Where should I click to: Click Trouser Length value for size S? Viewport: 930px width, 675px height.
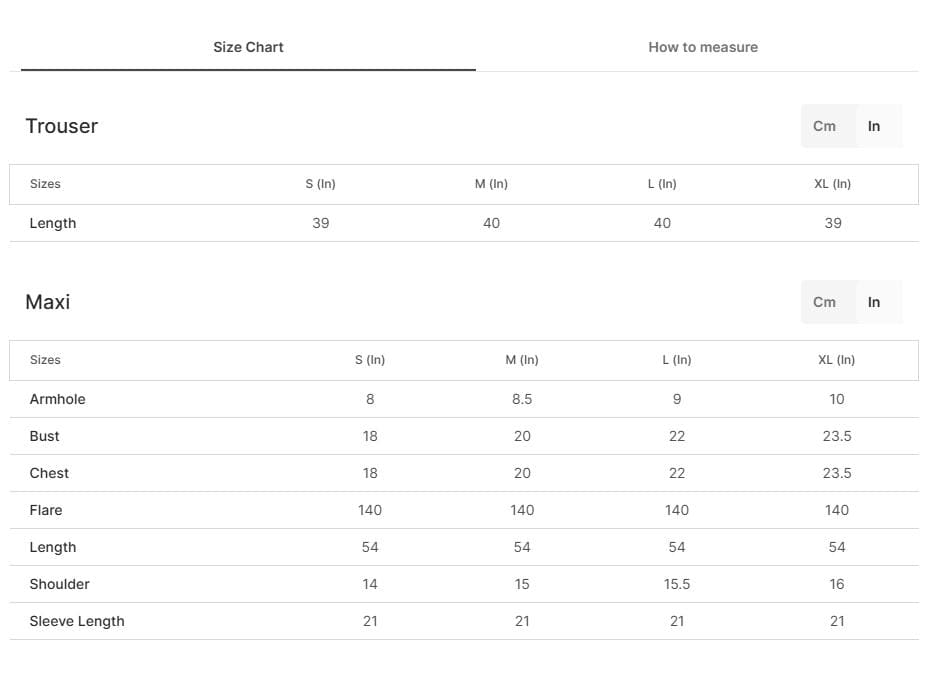320,223
